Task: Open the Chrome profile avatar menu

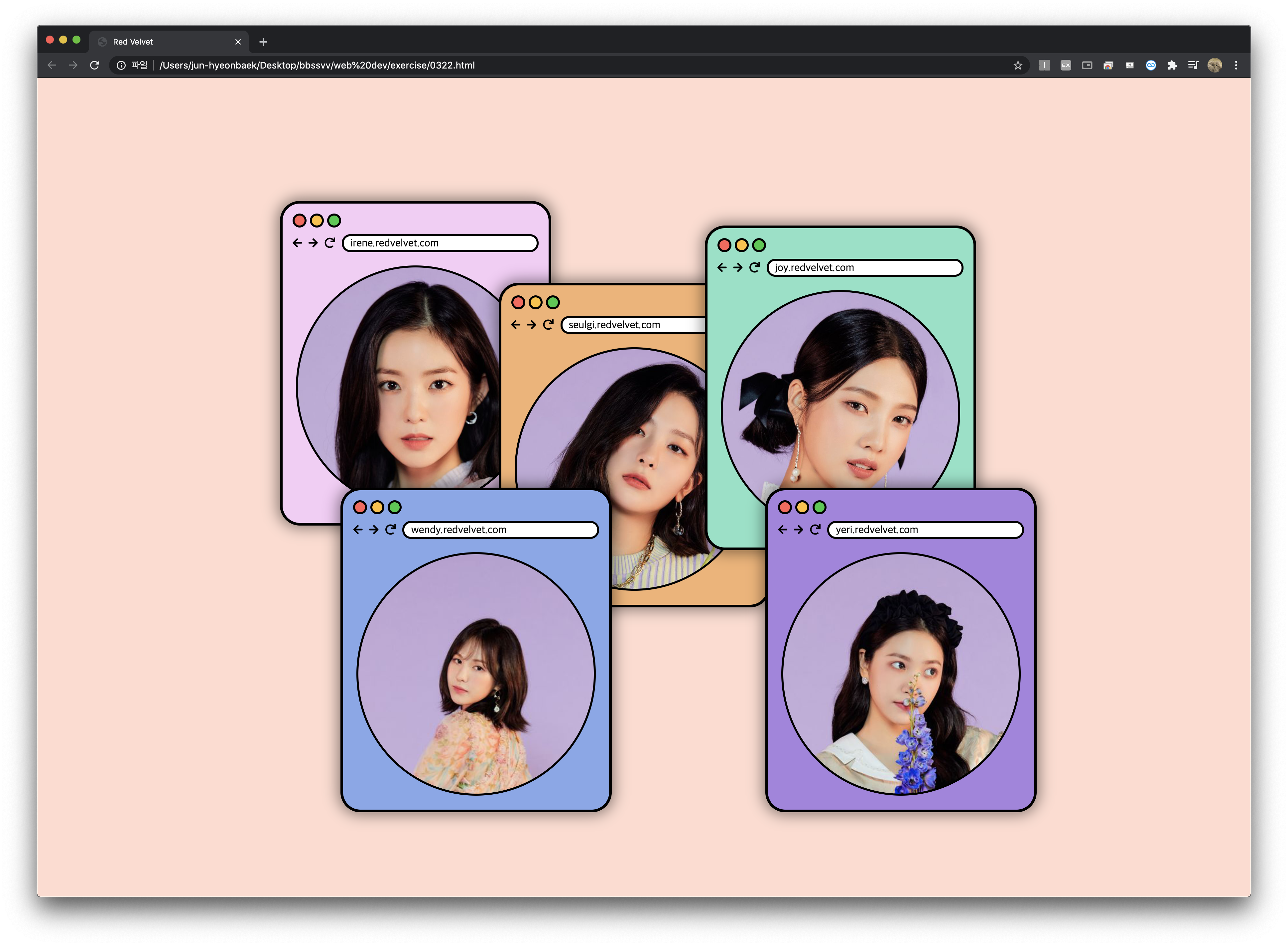Action: point(1214,65)
